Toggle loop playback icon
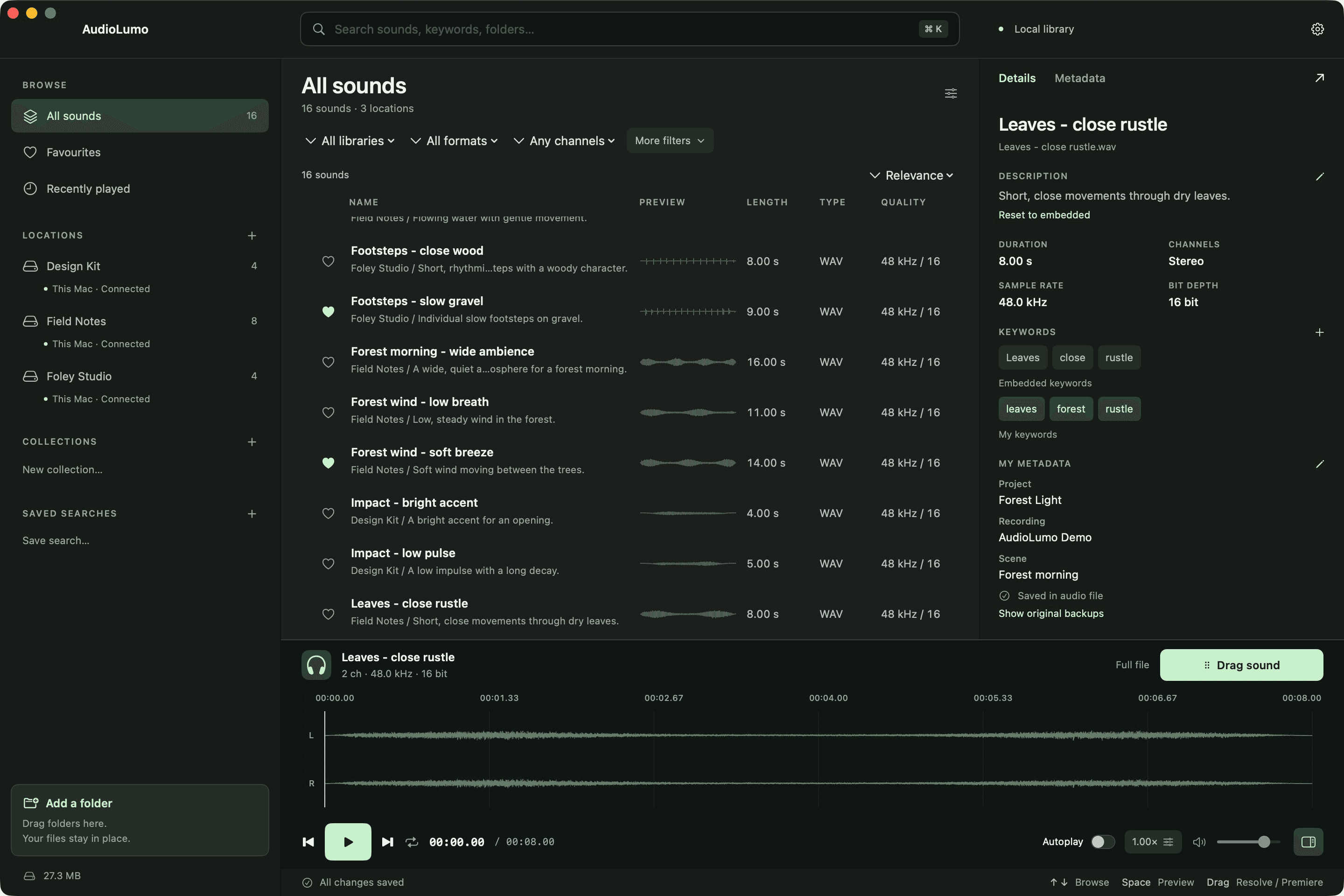 [412, 842]
